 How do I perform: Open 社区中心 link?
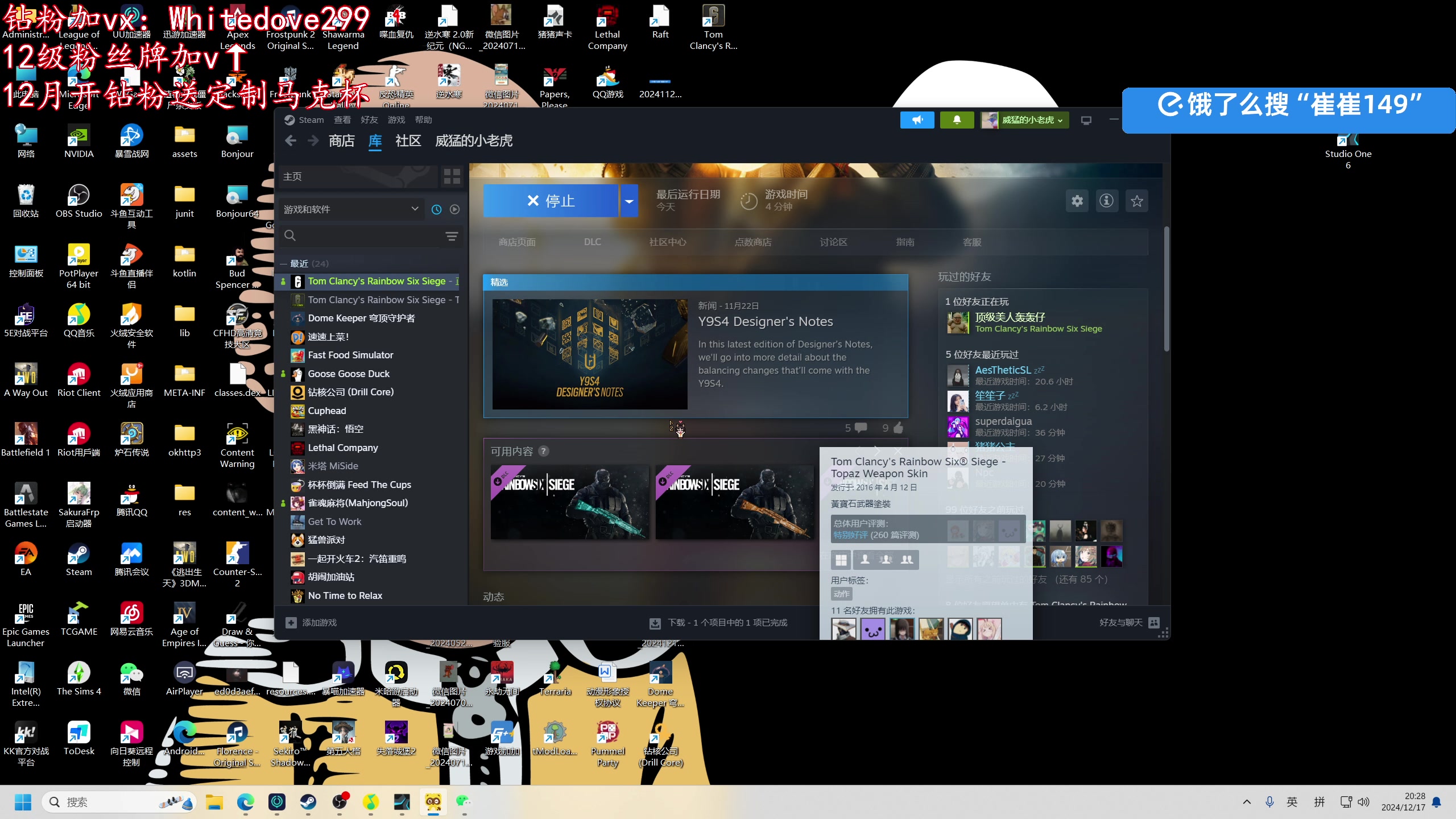click(668, 242)
